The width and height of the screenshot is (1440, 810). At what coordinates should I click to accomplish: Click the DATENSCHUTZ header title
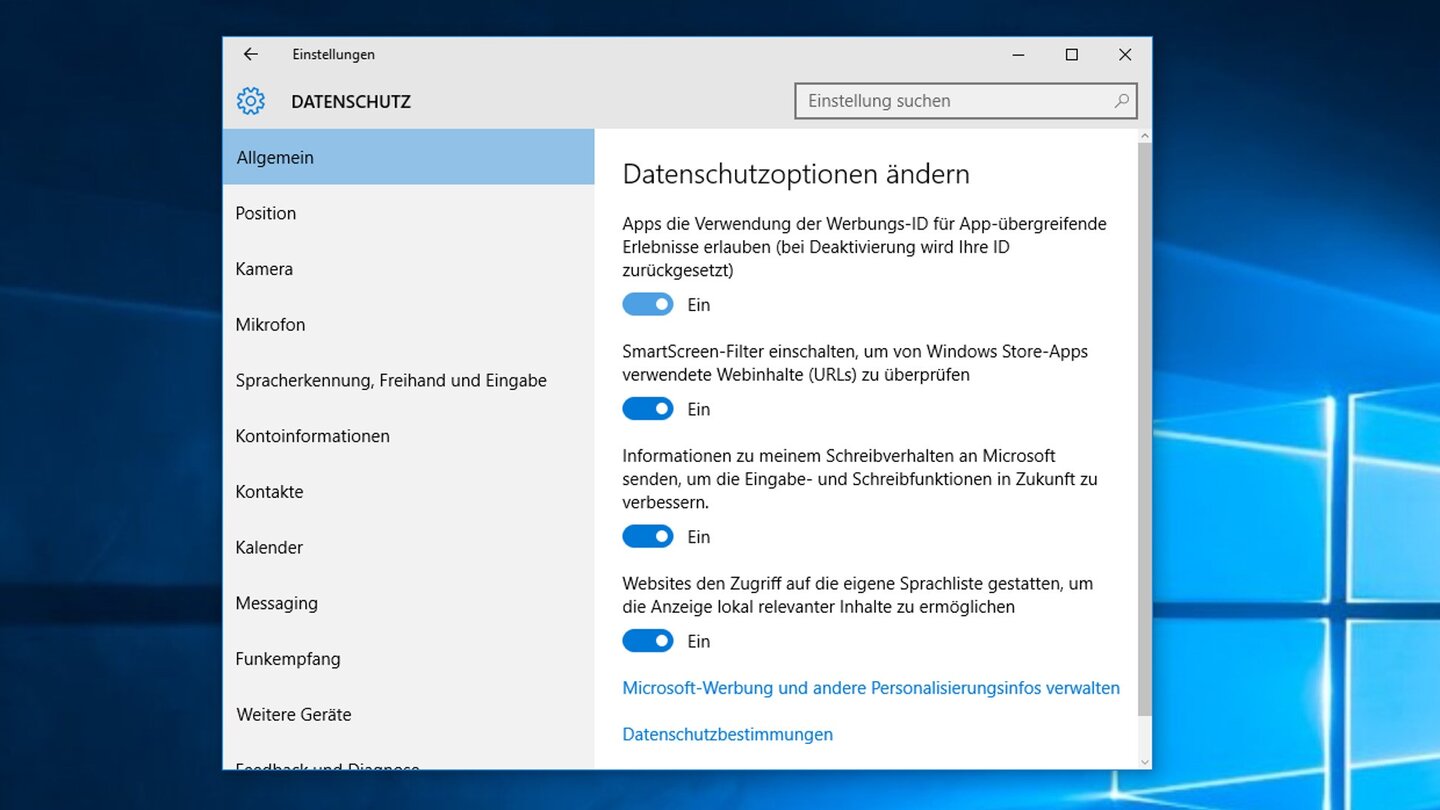tap(351, 102)
